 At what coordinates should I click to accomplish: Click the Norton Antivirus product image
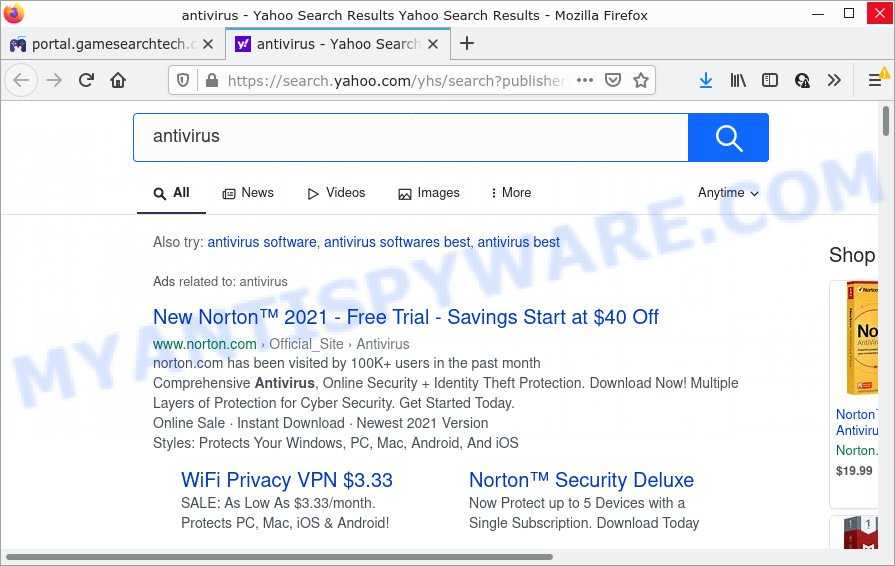862,338
